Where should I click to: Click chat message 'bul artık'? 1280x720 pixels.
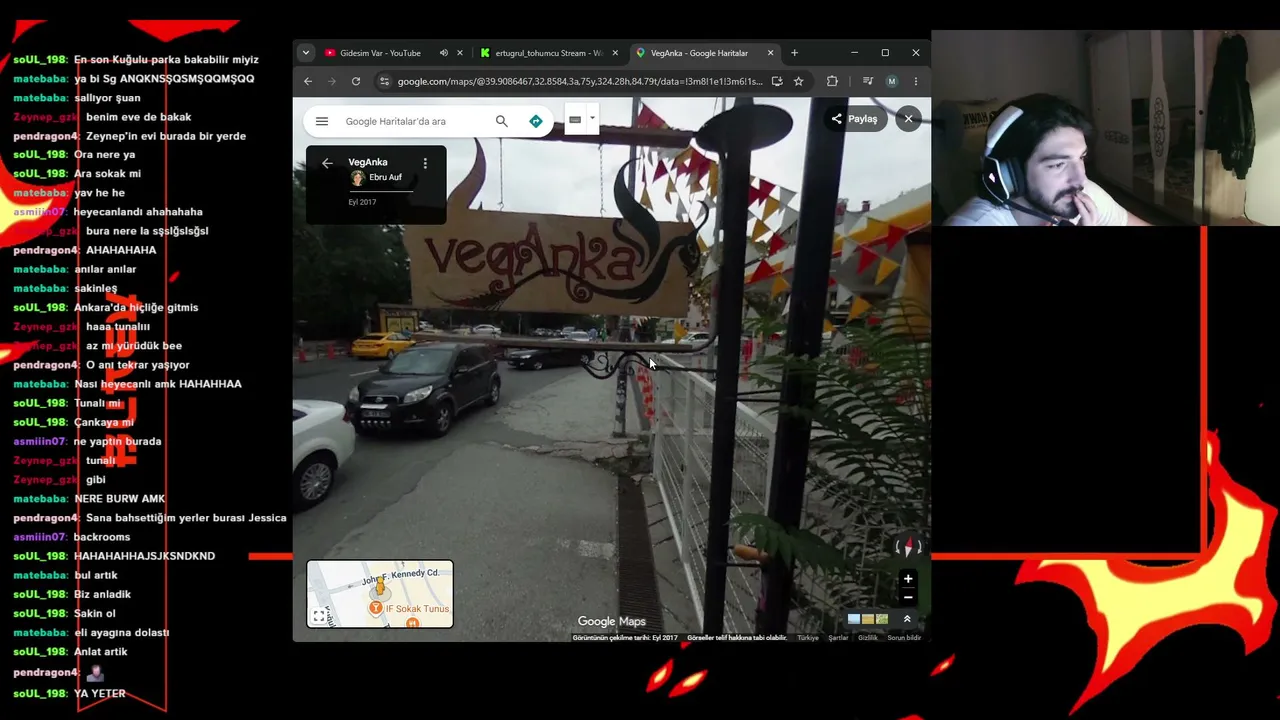(96, 576)
